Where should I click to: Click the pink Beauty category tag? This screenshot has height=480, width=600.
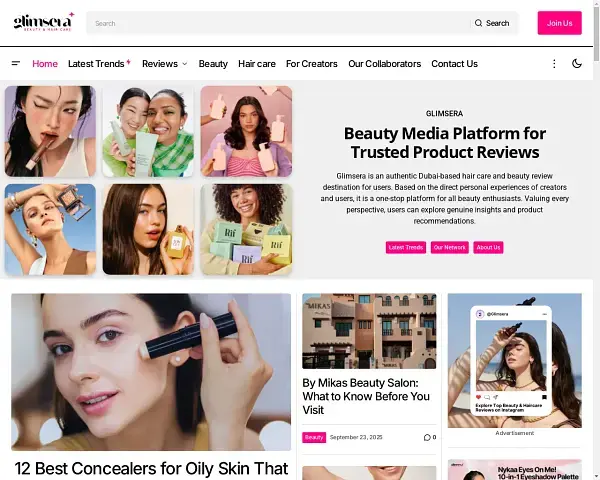pos(314,437)
